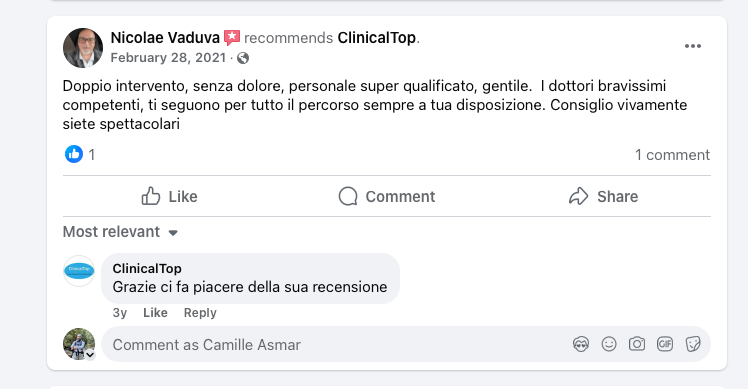Click the red recommendation star badge
The height and width of the screenshot is (389, 748).
[x=232, y=38]
